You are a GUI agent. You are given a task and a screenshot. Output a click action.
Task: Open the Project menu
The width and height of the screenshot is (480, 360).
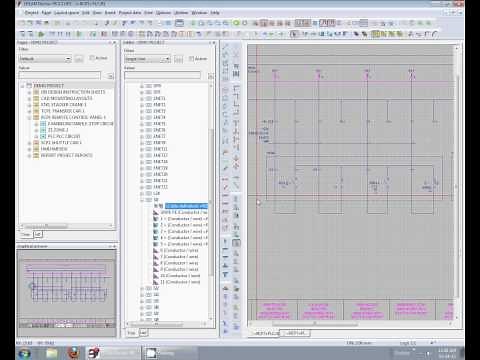tap(32, 13)
